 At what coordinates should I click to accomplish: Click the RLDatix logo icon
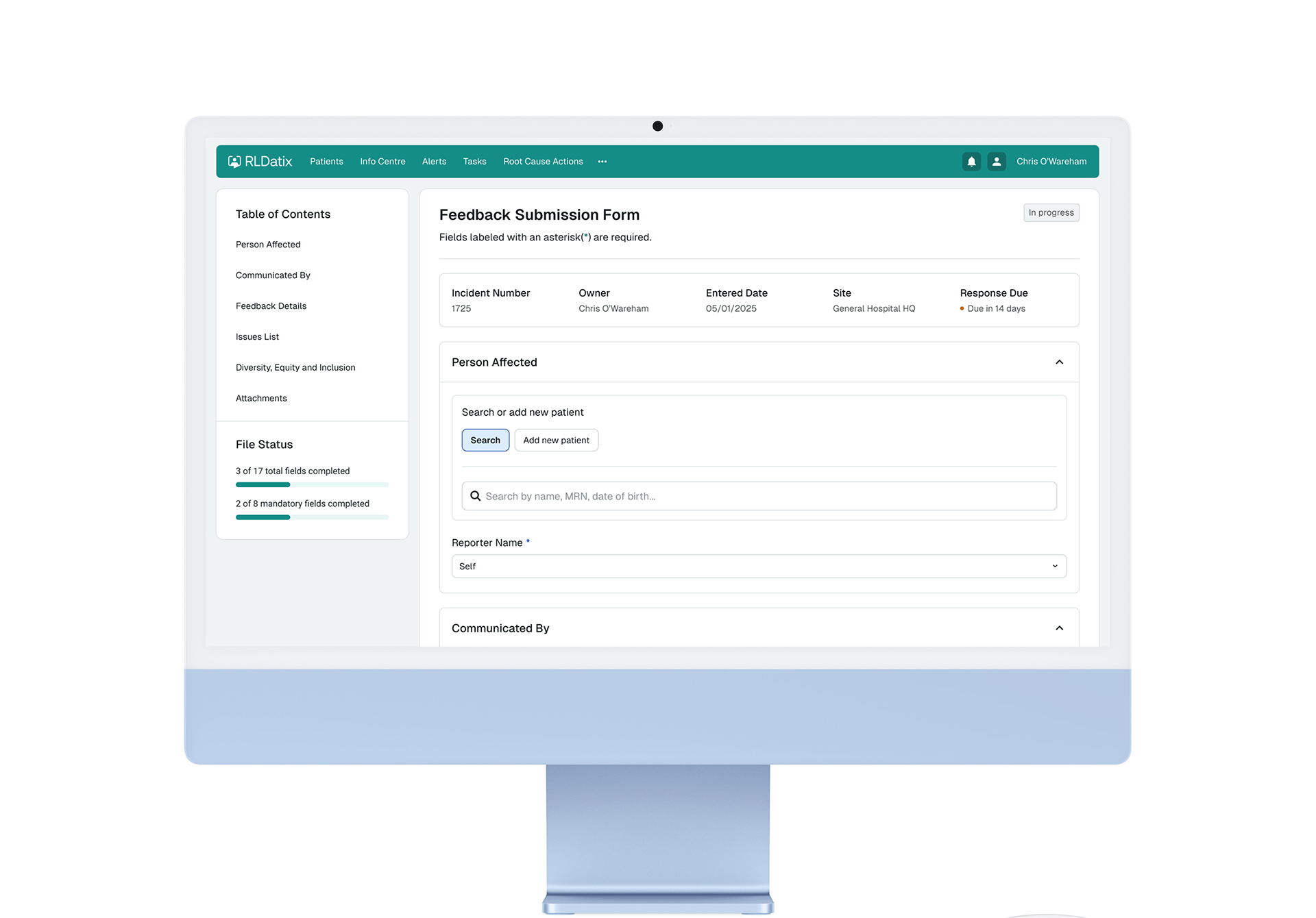(x=234, y=162)
